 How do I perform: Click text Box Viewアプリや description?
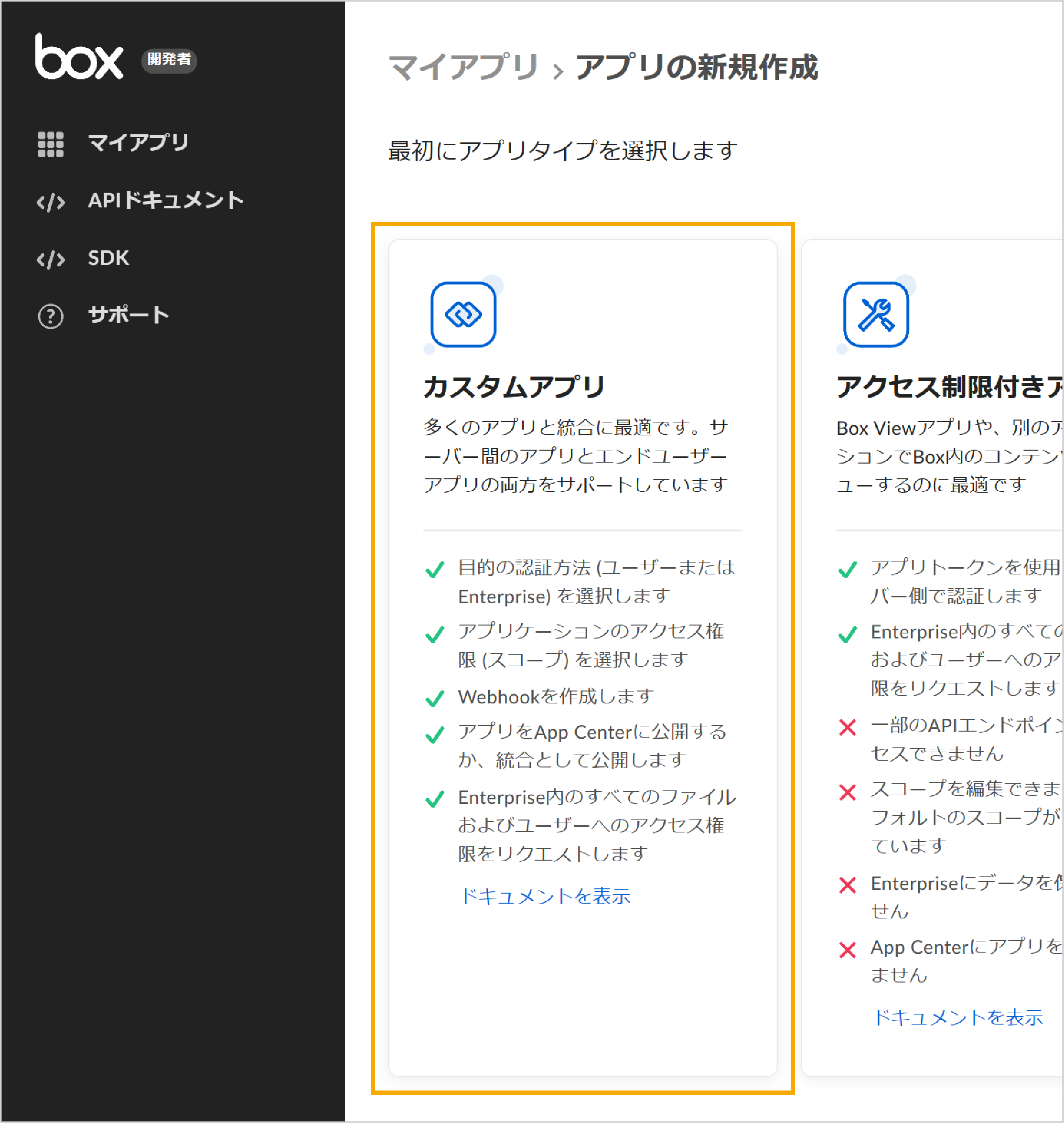[949, 456]
